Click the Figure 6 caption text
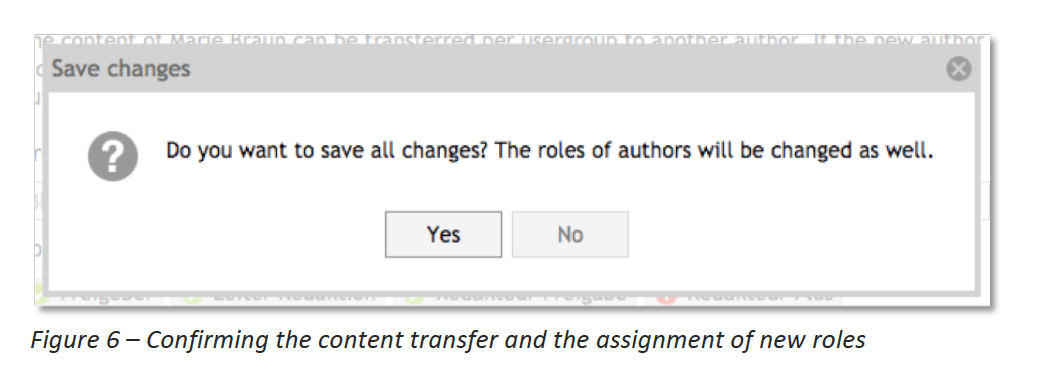This screenshot has height=388, width=1042. [448, 340]
